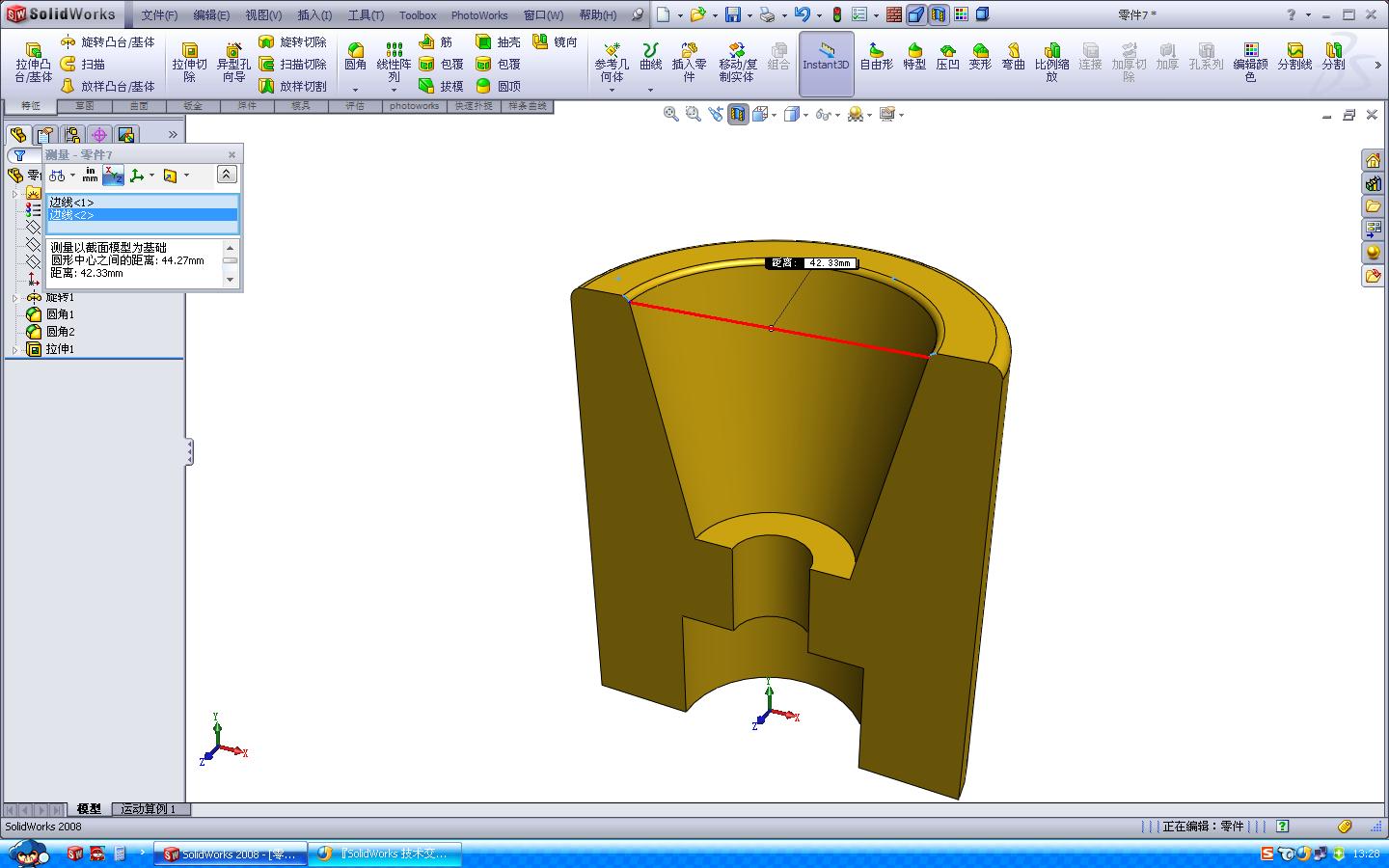
Task: Switch to the SolidWorks 技术交流 browser taskbar button
Action: (x=386, y=854)
